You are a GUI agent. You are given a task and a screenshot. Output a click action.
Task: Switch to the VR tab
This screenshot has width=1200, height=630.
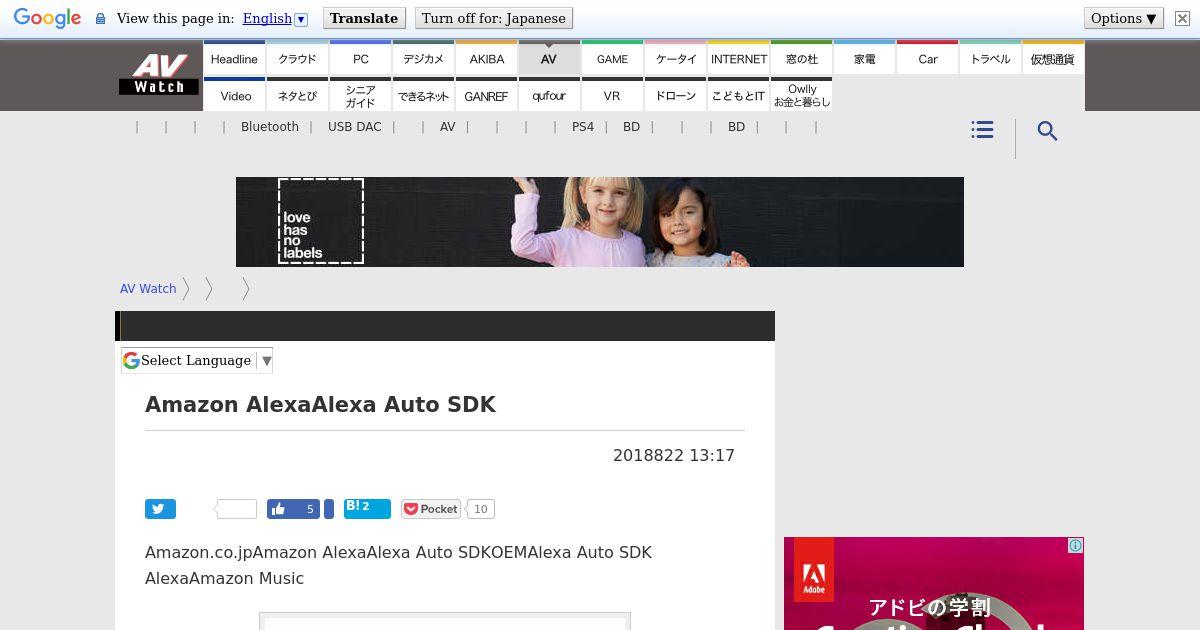pos(612,95)
